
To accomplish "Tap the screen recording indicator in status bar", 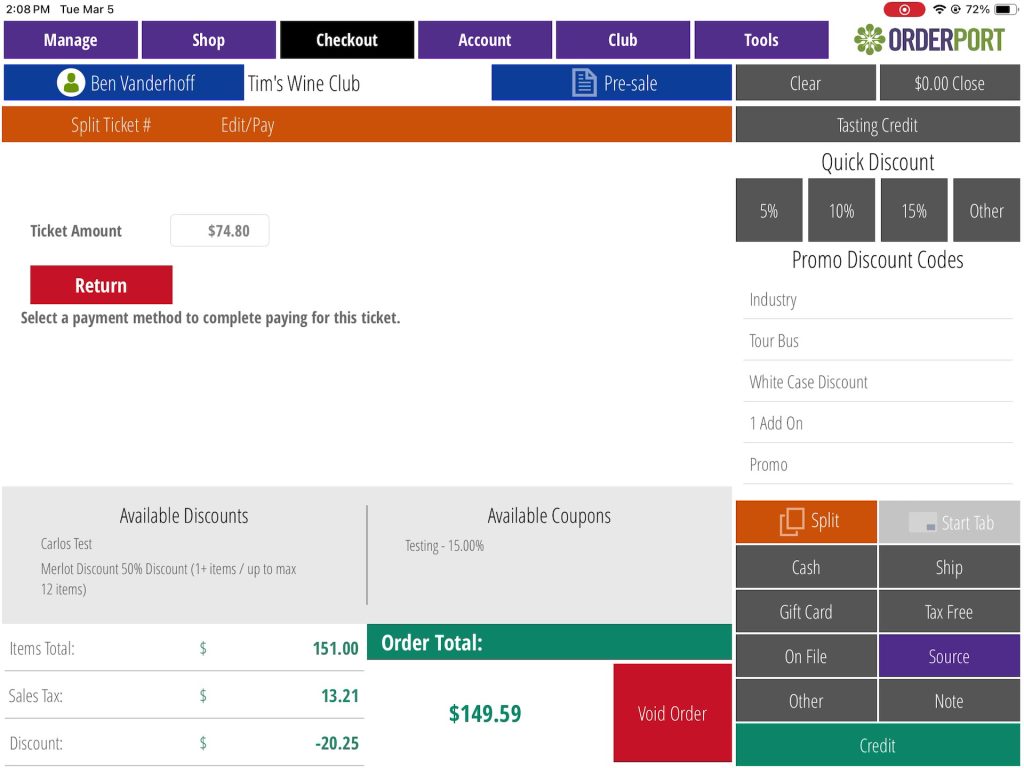I will point(904,9).
